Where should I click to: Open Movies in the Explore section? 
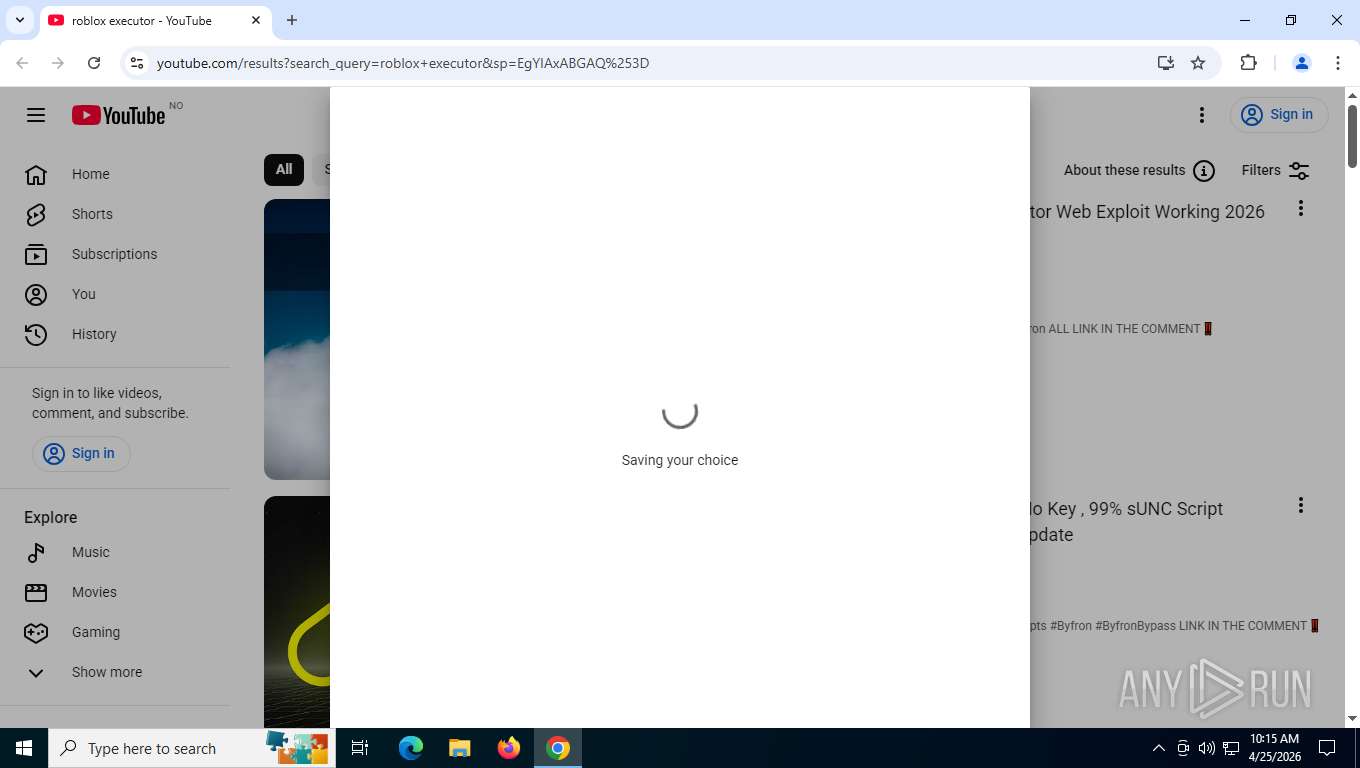114,592
